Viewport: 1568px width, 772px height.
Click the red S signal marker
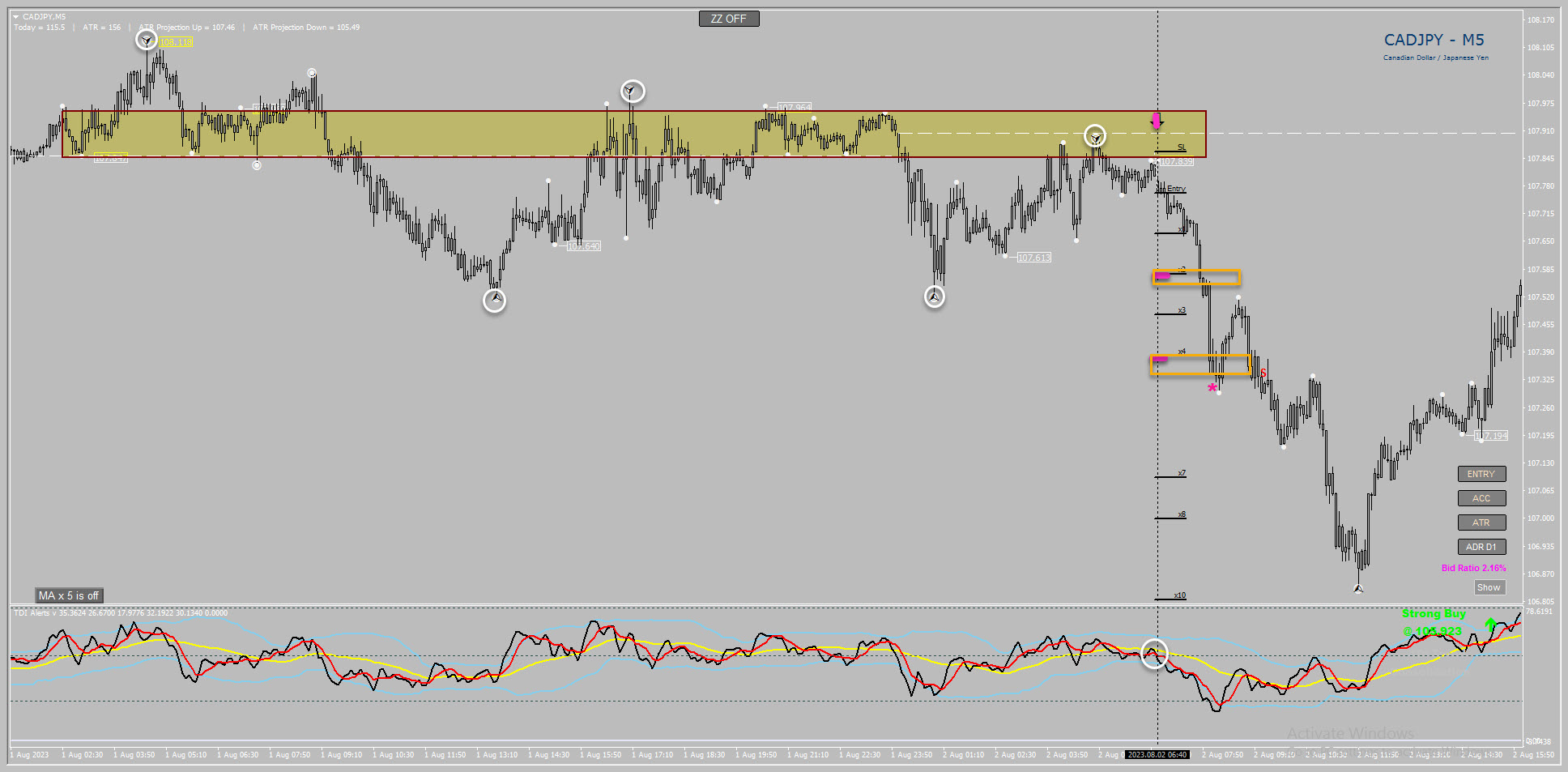pyautogui.click(x=1263, y=373)
